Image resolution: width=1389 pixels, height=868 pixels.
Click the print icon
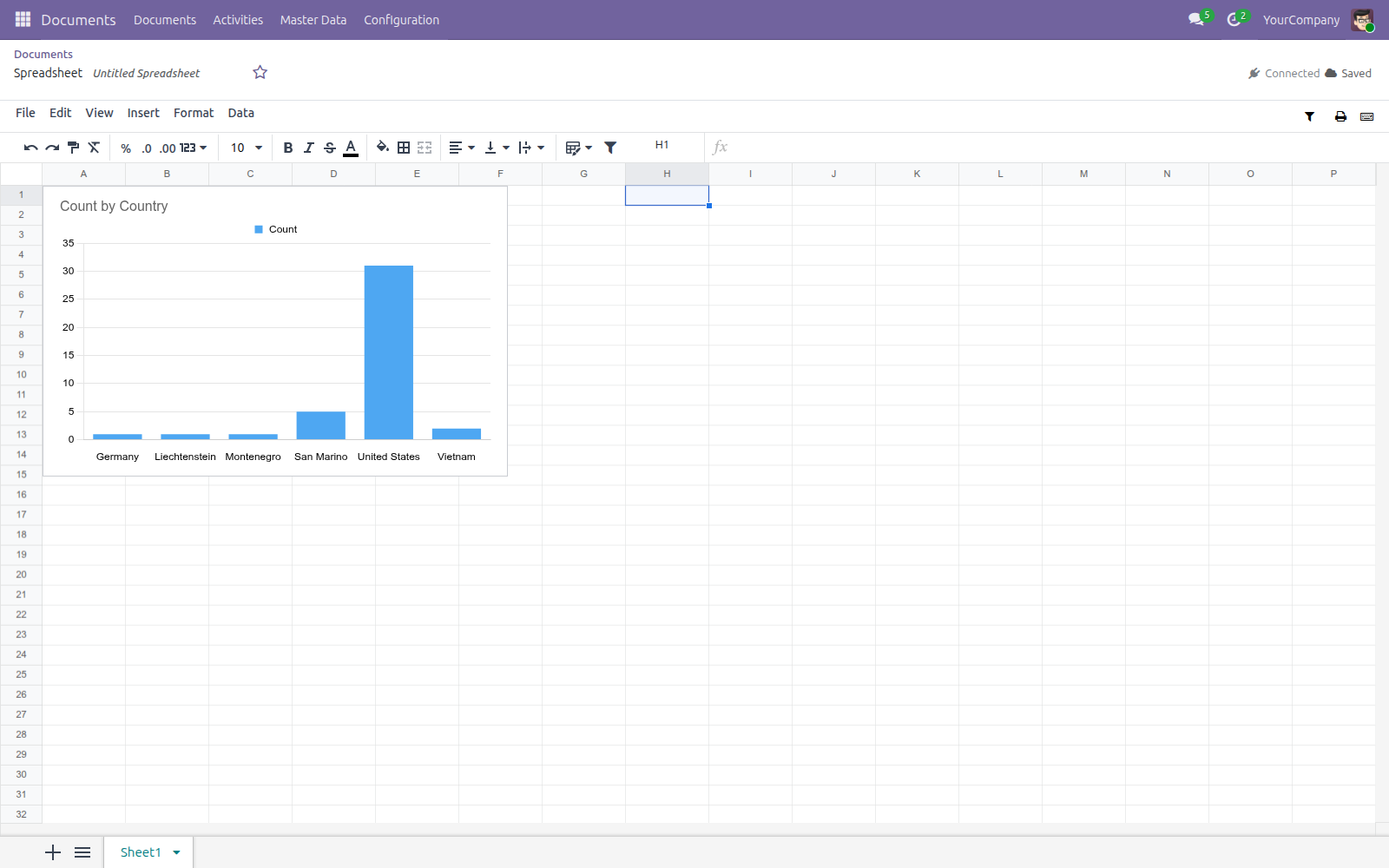[1340, 116]
